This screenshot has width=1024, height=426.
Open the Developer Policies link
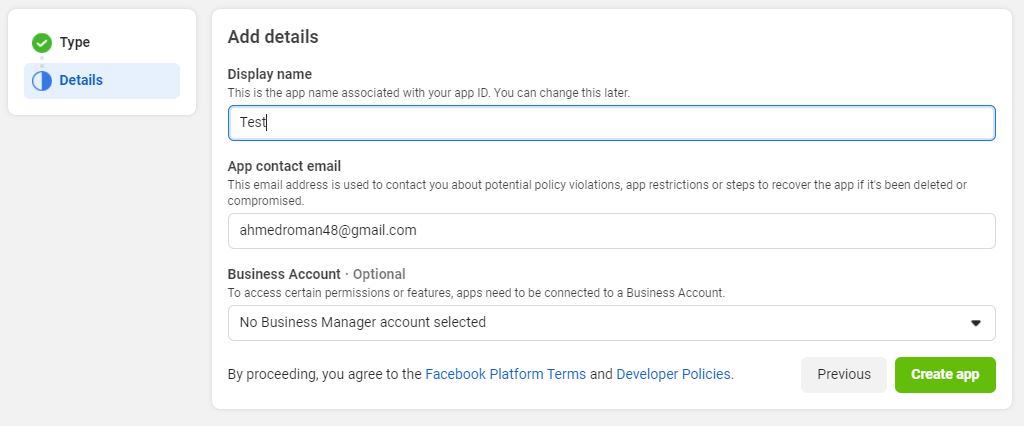[674, 375]
